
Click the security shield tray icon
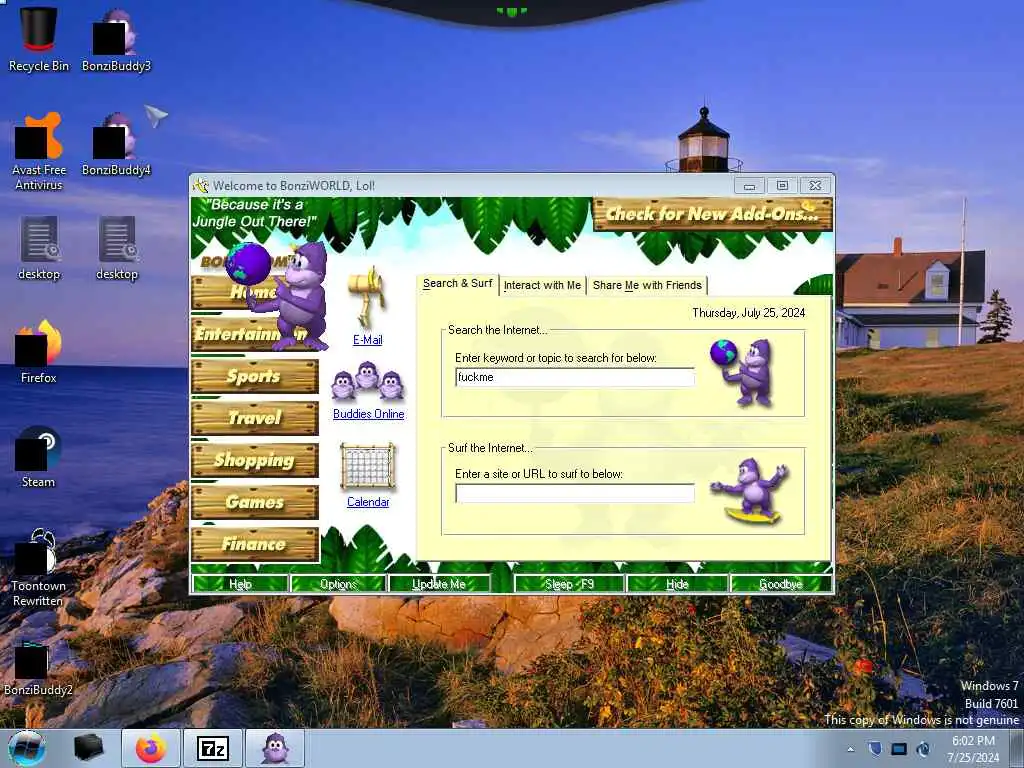(x=875, y=748)
